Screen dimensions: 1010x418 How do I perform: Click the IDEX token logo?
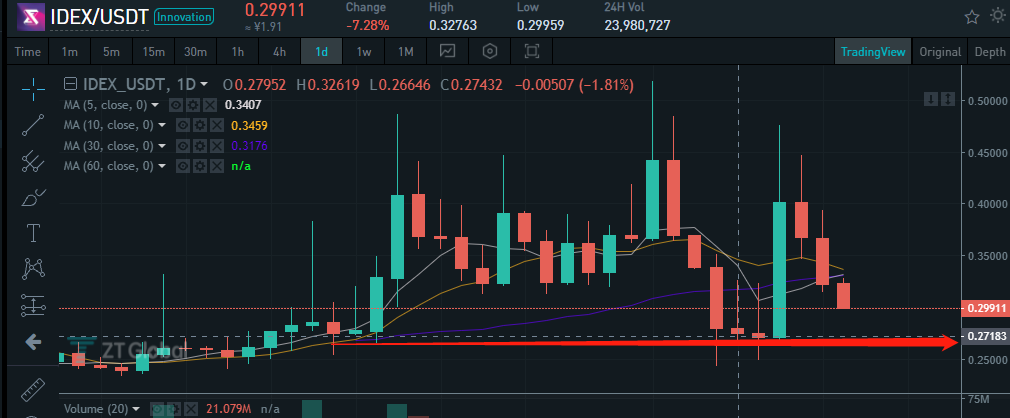click(30, 17)
